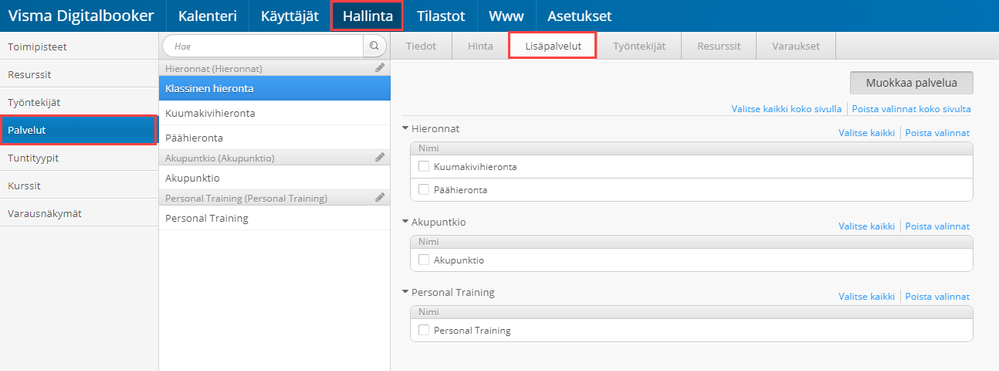Click the Muokkaa palvelua button
Image resolution: width=999 pixels, height=371 pixels.
click(x=912, y=83)
